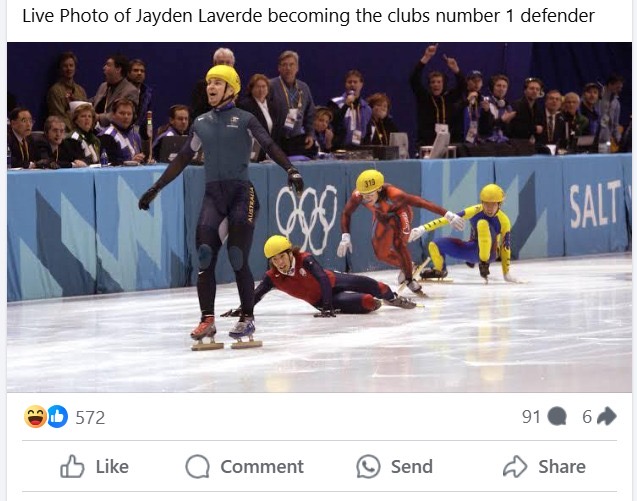Click the Share button label
Image resolution: width=637 pixels, height=501 pixels.
[562, 466]
